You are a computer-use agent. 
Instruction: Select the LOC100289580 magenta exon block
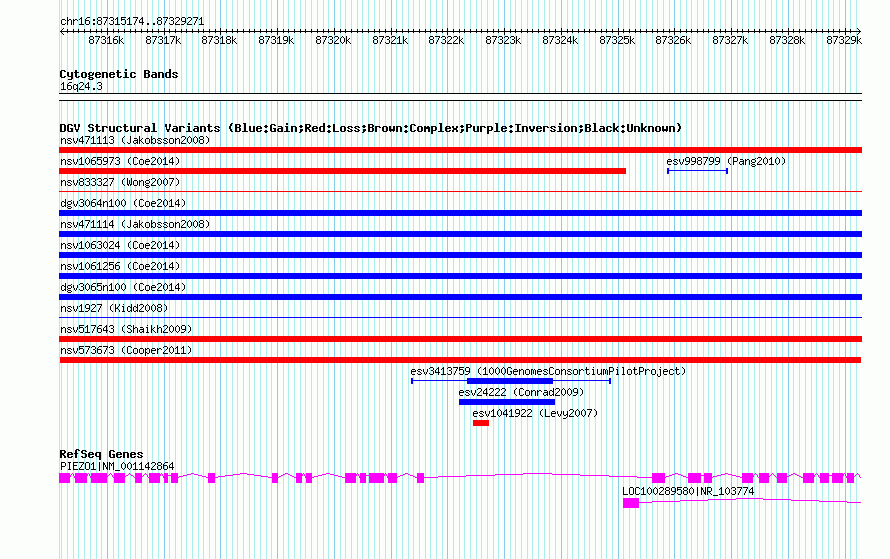point(631,503)
